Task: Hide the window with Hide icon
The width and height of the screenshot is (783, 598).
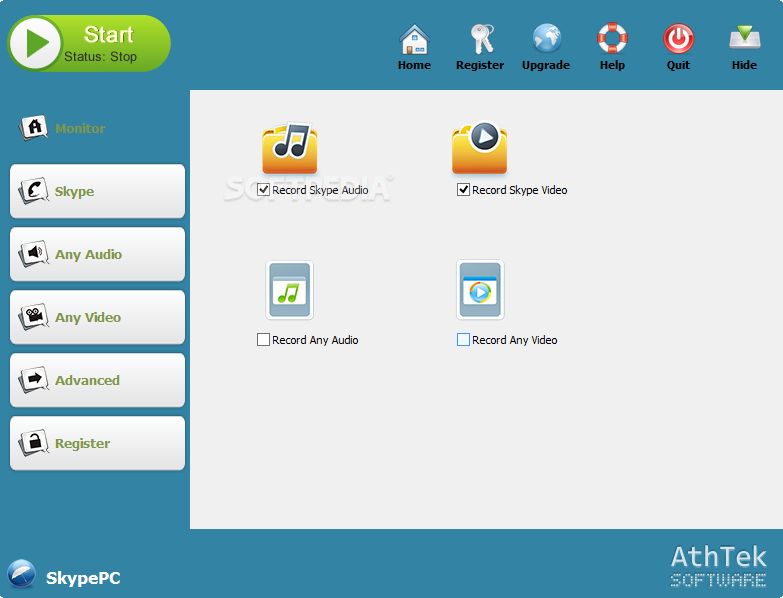Action: [744, 47]
